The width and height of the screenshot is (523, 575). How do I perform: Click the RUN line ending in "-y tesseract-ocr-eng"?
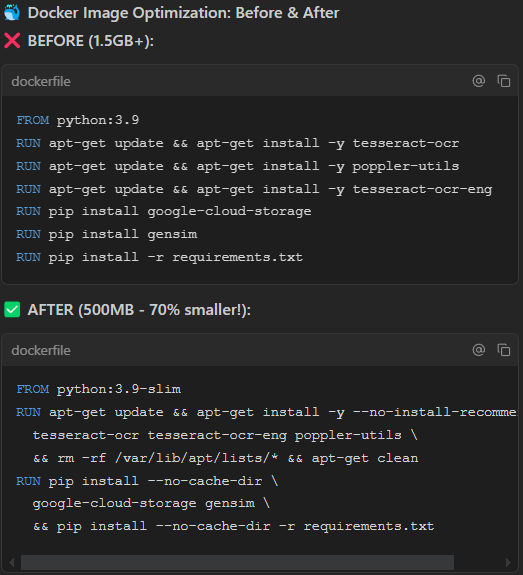pyautogui.click(x=254, y=189)
